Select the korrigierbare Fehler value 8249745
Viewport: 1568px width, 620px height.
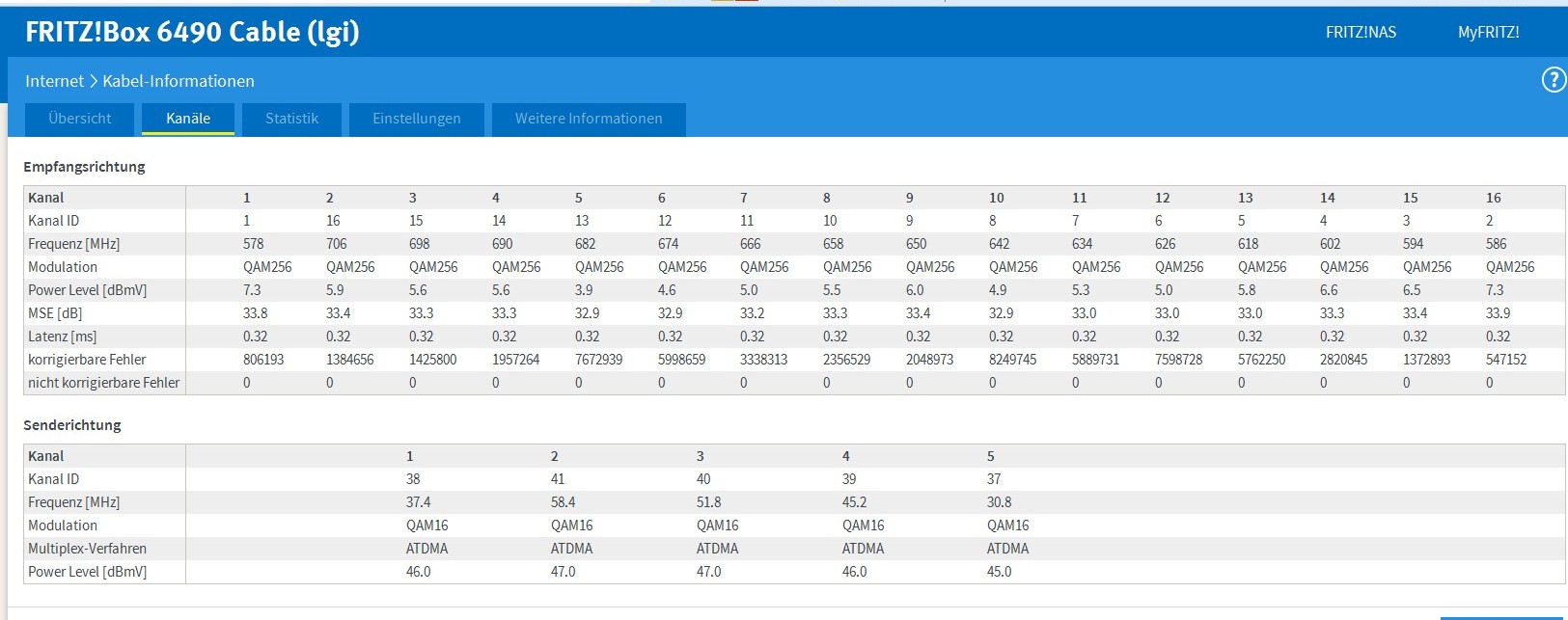pyautogui.click(x=1012, y=360)
